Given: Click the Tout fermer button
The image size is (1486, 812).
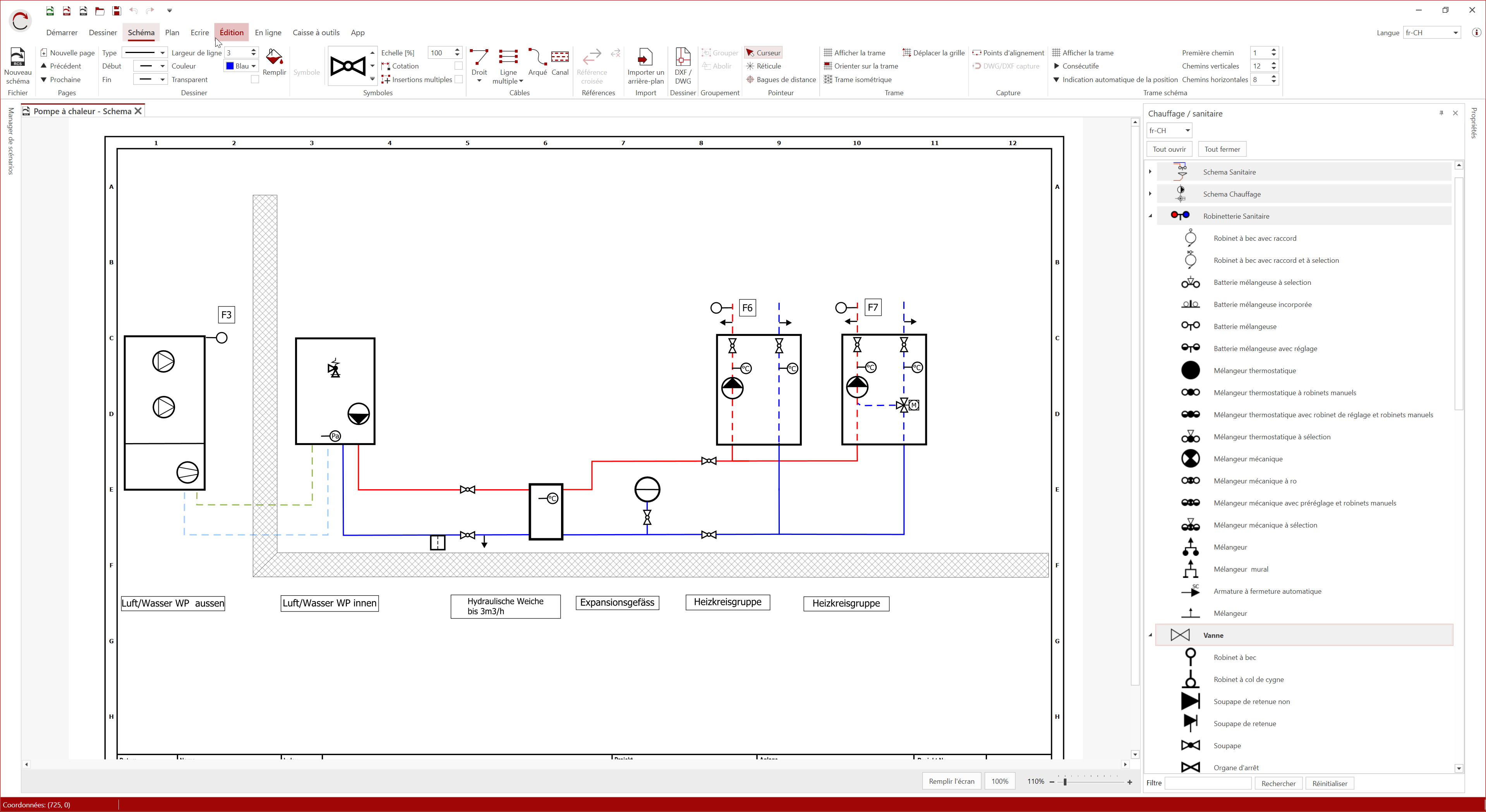Looking at the screenshot, I should click(x=1222, y=149).
